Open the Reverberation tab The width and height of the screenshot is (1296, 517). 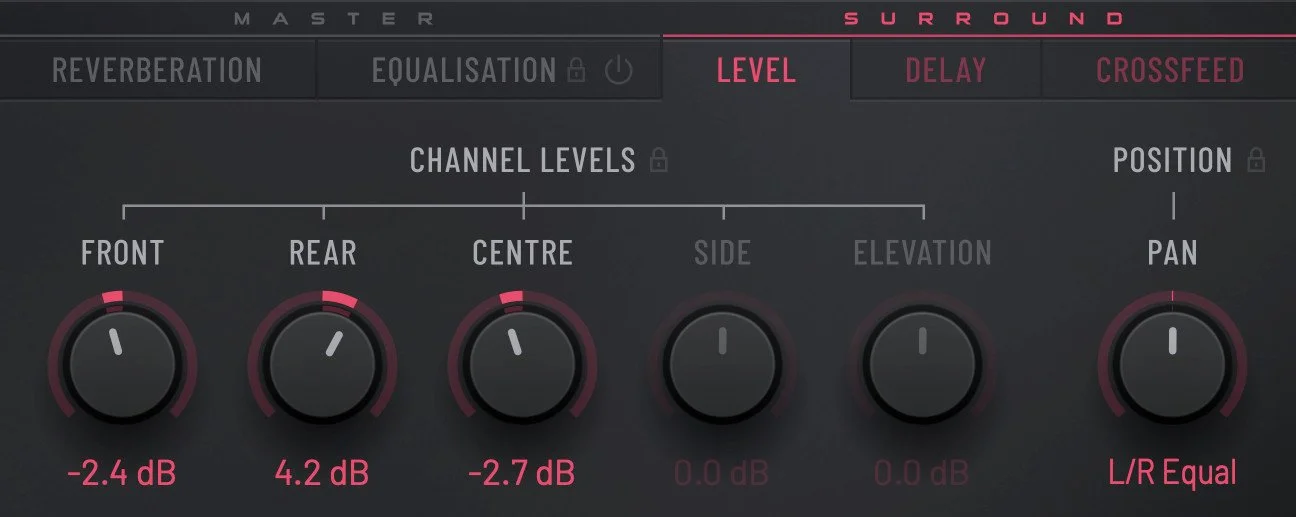(157, 70)
